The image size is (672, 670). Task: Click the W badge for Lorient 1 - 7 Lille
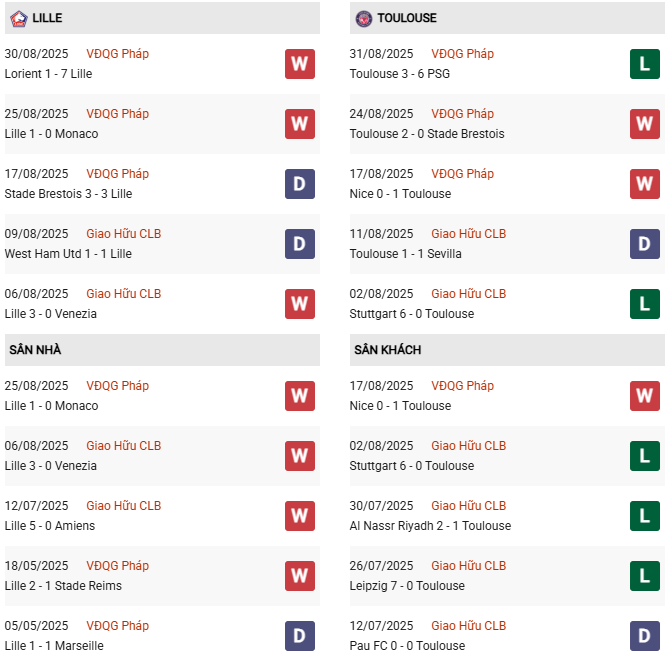click(299, 64)
